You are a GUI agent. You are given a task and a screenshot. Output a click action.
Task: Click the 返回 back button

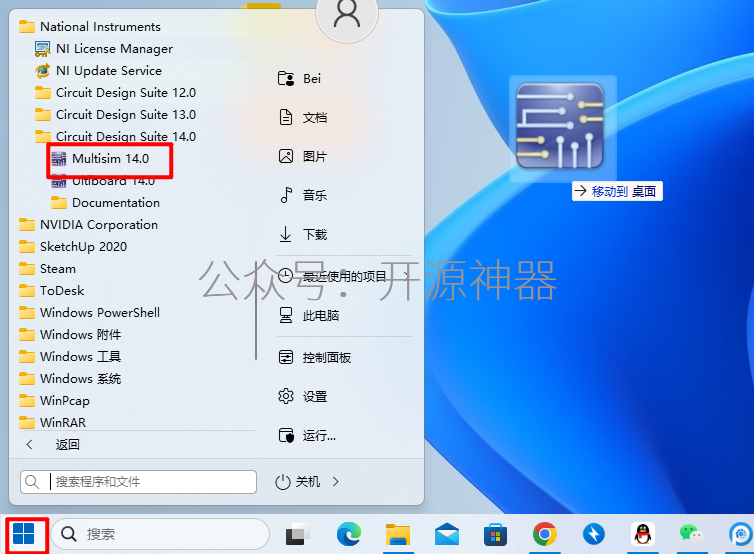click(x=53, y=444)
